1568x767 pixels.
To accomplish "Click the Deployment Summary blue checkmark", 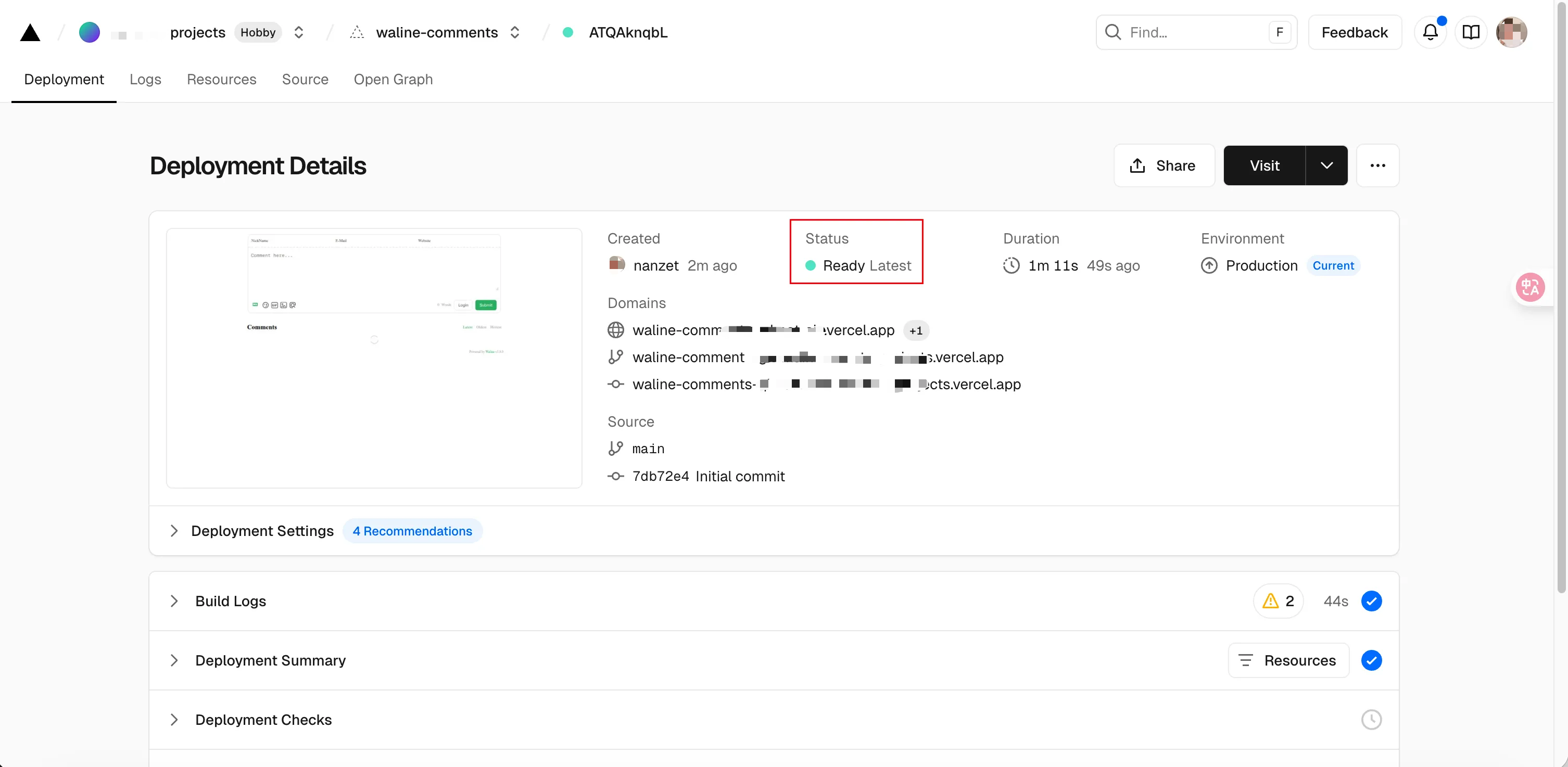I will [x=1371, y=660].
